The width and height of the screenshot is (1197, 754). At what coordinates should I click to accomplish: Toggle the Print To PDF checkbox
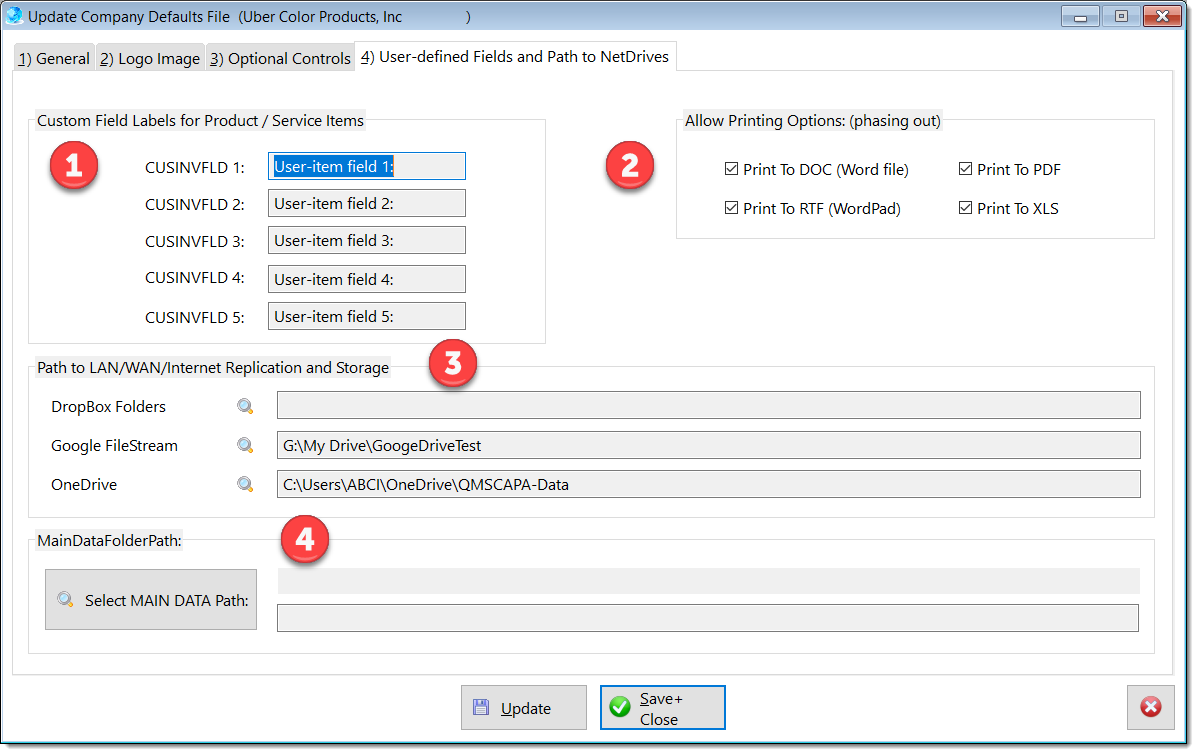[x=965, y=170]
